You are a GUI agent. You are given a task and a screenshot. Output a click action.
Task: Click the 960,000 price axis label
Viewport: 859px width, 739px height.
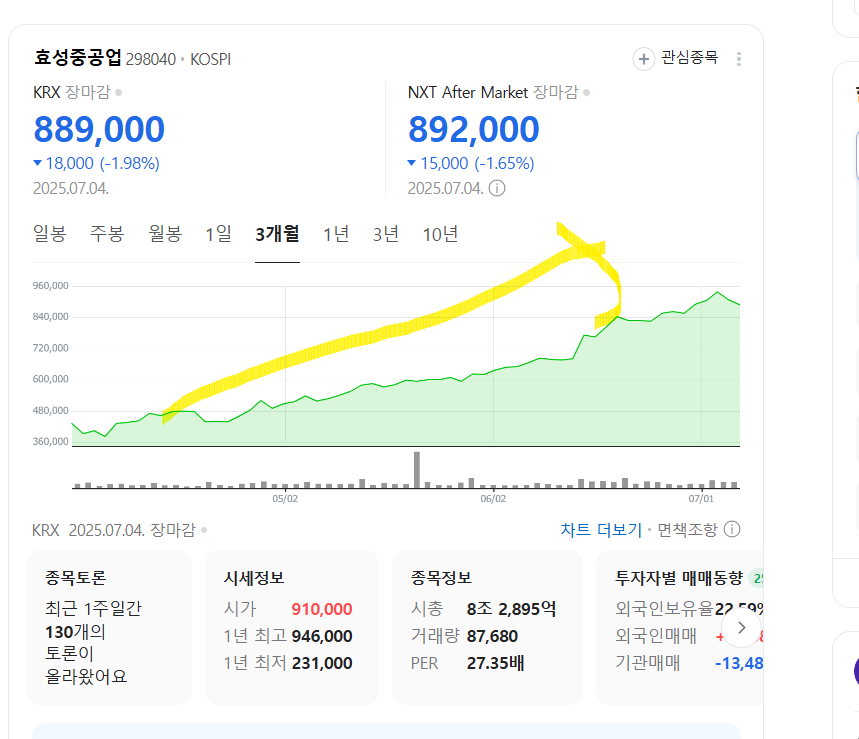50,285
